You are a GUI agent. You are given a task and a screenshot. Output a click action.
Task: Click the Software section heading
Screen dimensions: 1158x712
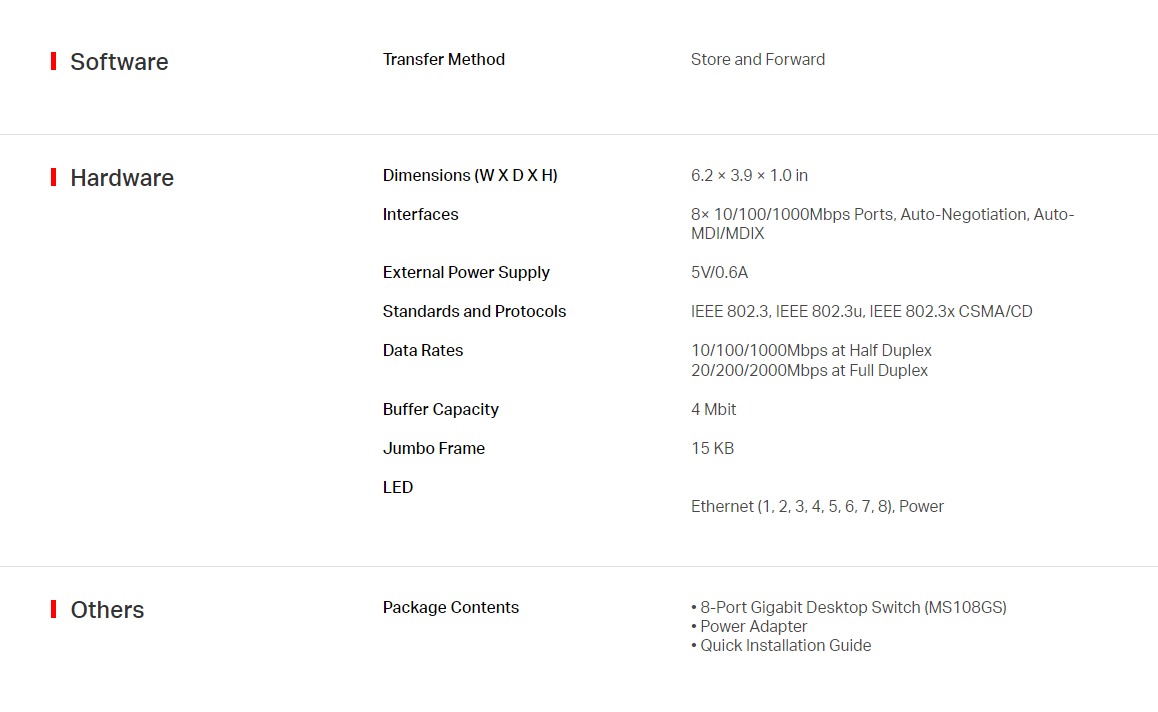(x=119, y=61)
